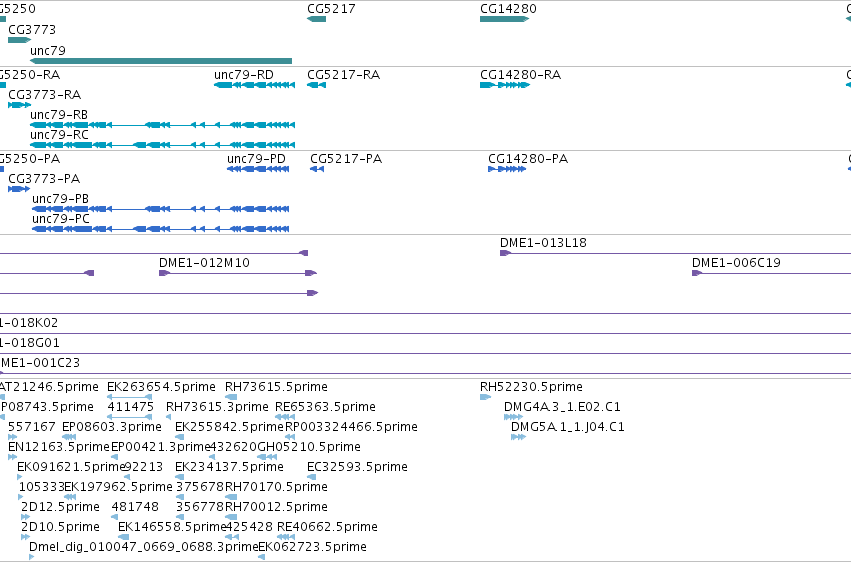Click the 2D12.5prime EST glyph
Viewport: 851px width, 562px height.
[x=25, y=518]
